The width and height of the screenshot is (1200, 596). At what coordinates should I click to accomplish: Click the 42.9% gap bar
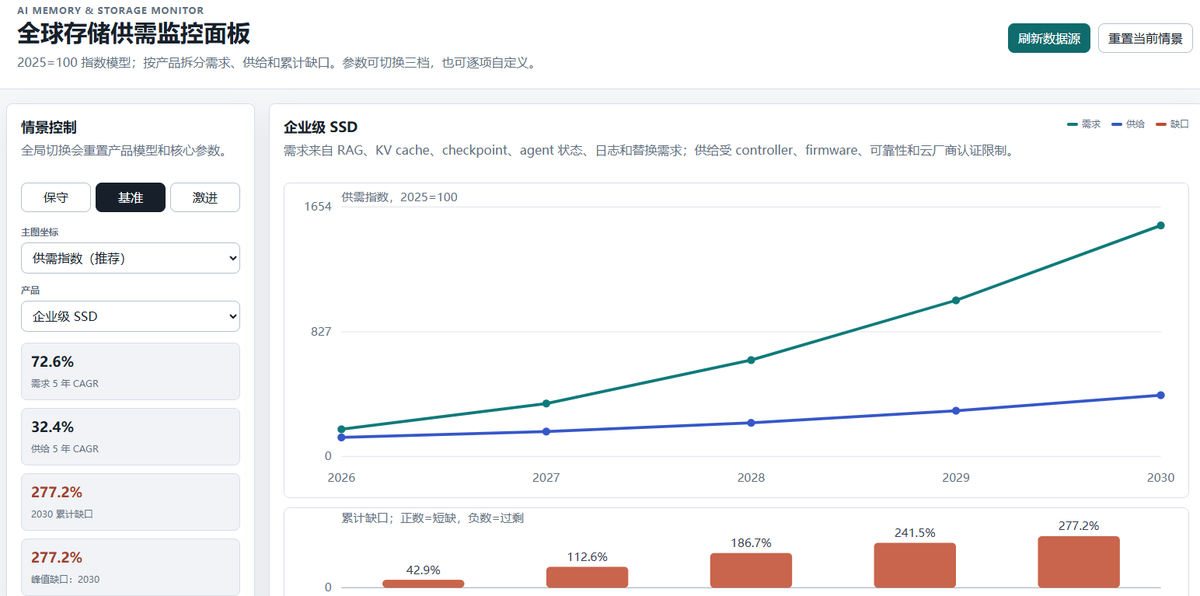coord(423,583)
